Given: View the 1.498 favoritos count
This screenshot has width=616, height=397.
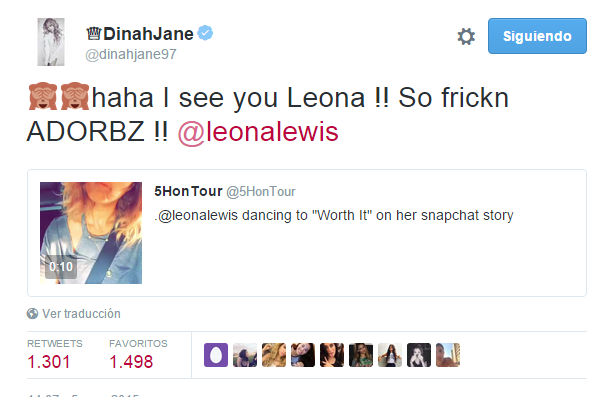Looking at the screenshot, I should click(x=131, y=362).
